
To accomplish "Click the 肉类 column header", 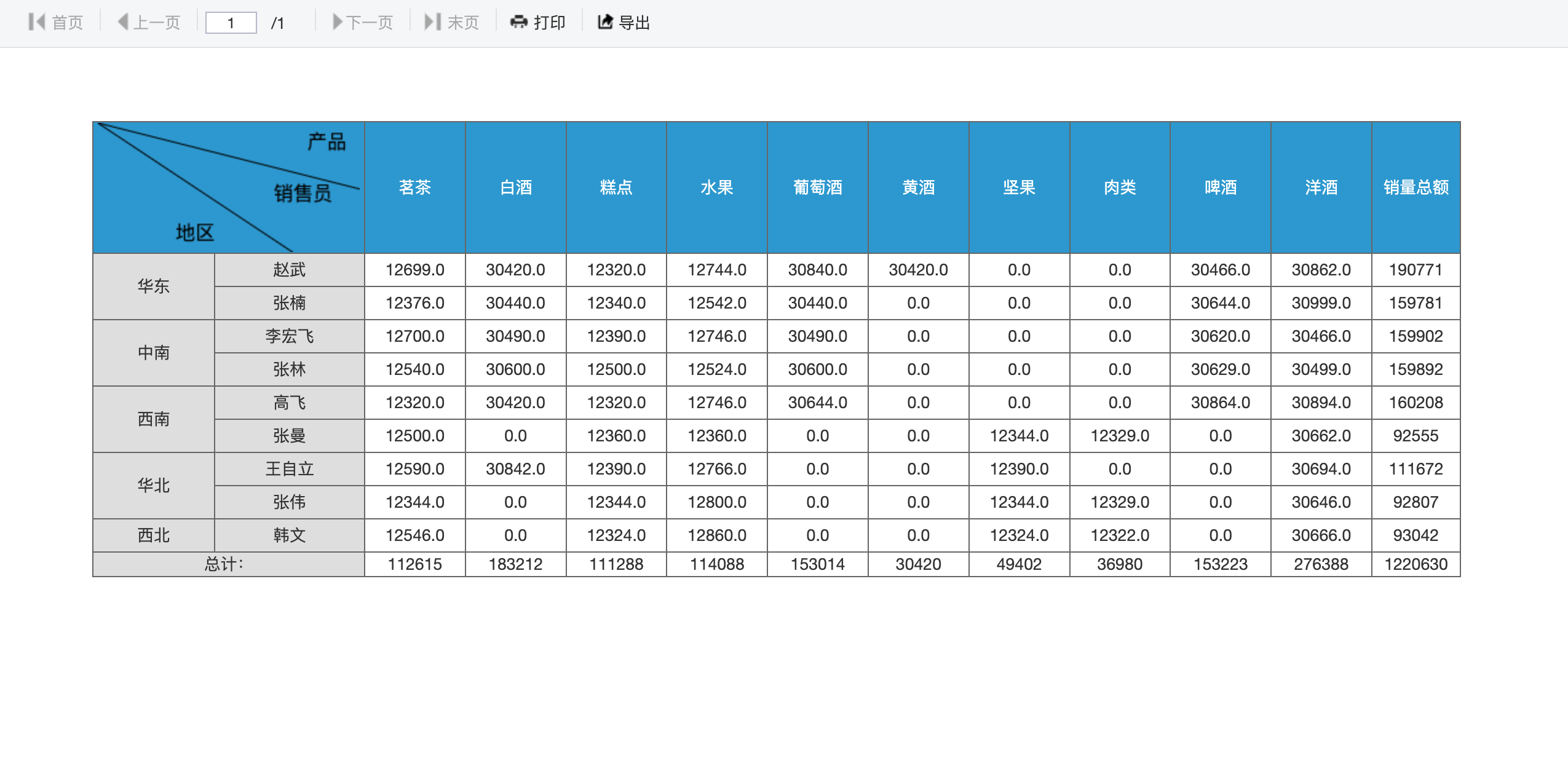I will point(1120,187).
